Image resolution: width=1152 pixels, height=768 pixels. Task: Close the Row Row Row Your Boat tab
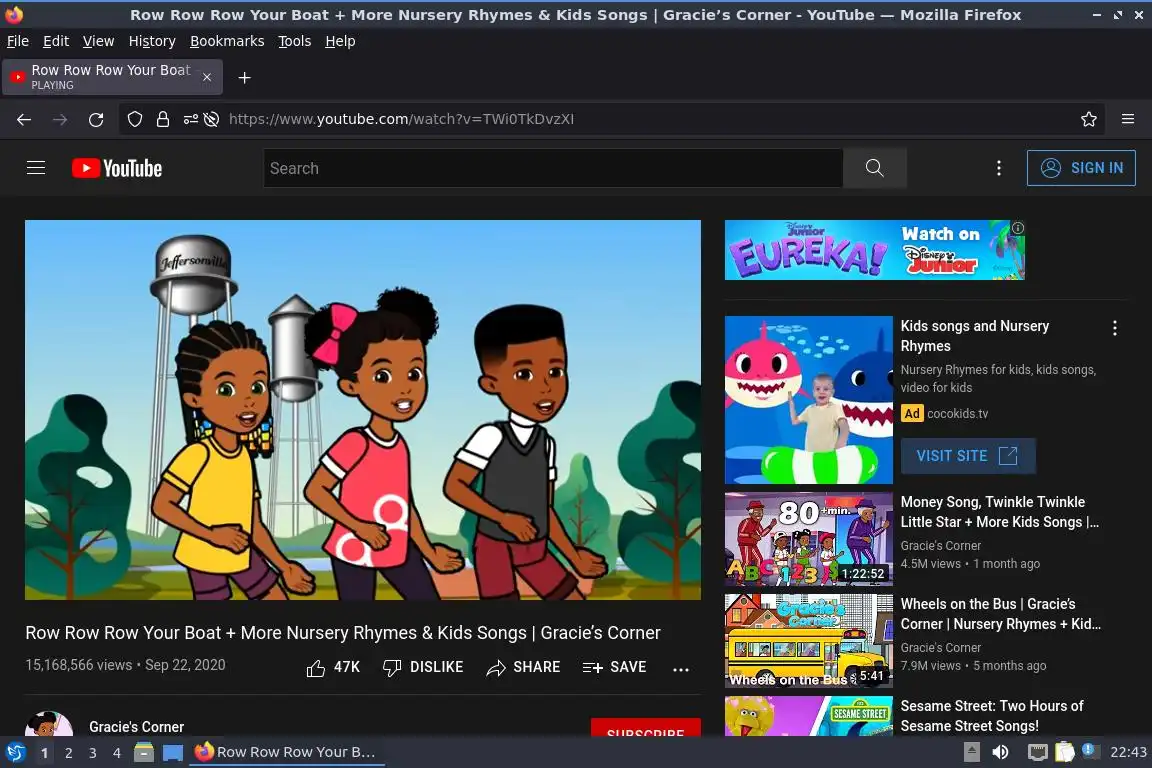click(x=207, y=77)
